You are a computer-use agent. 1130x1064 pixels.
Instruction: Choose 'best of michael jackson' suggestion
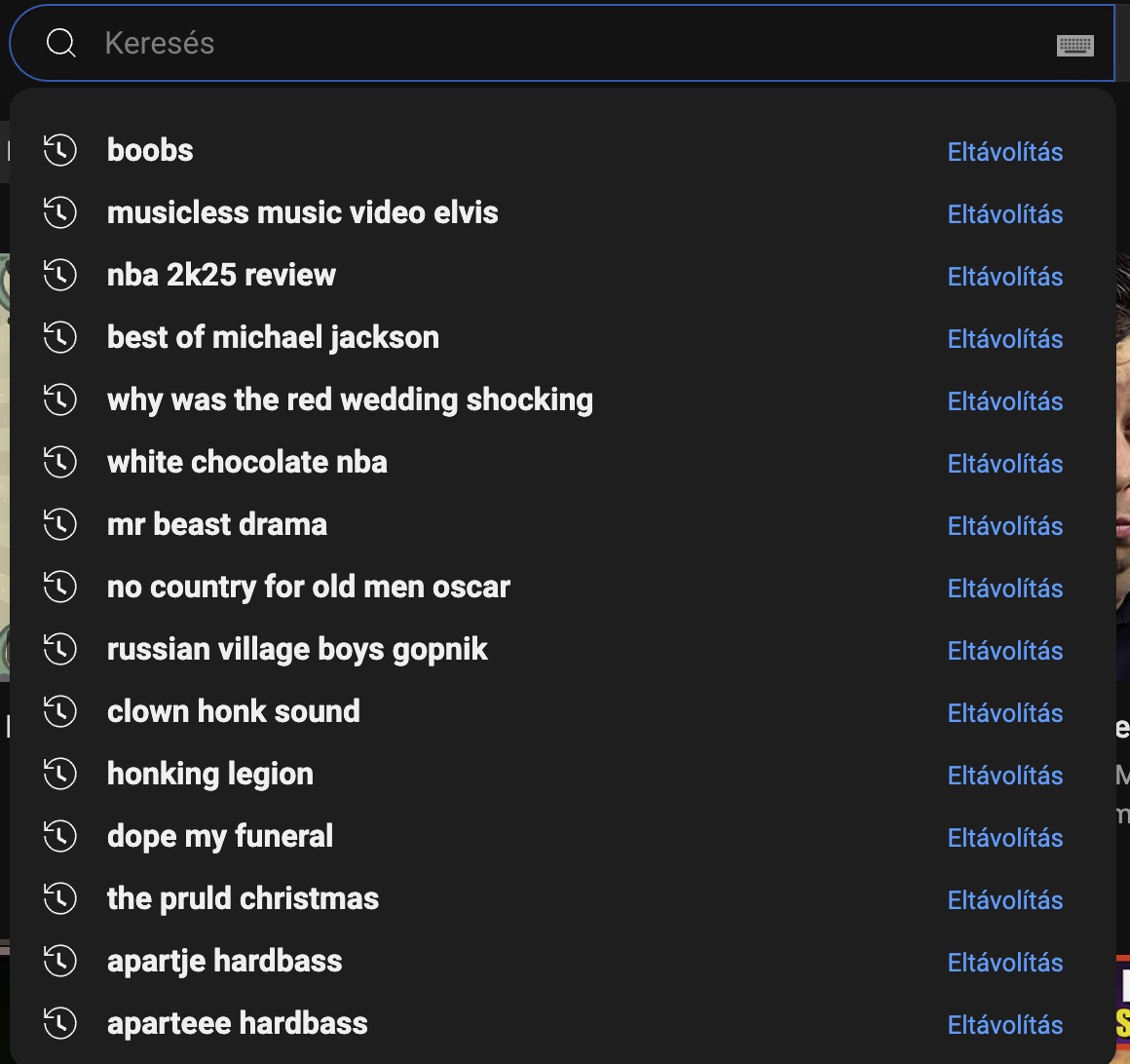coord(273,337)
